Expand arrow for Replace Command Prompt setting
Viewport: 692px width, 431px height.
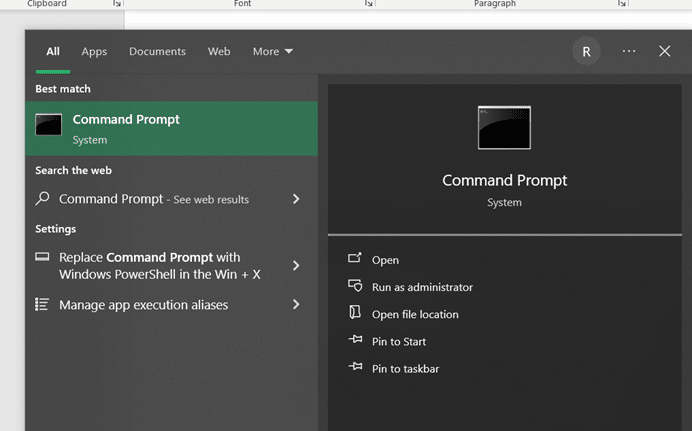click(296, 266)
